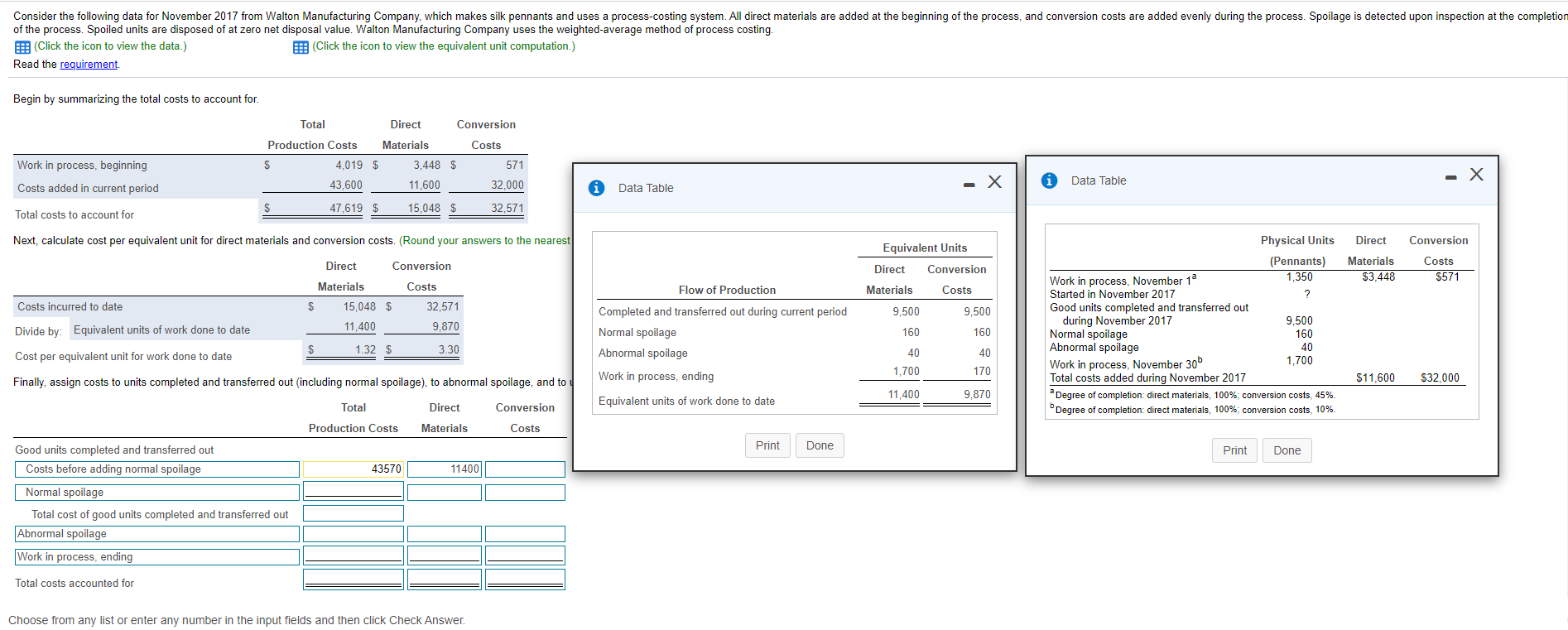Click 'Physical Units' column header in popup
The height and width of the screenshot is (630, 1568).
click(x=1297, y=241)
